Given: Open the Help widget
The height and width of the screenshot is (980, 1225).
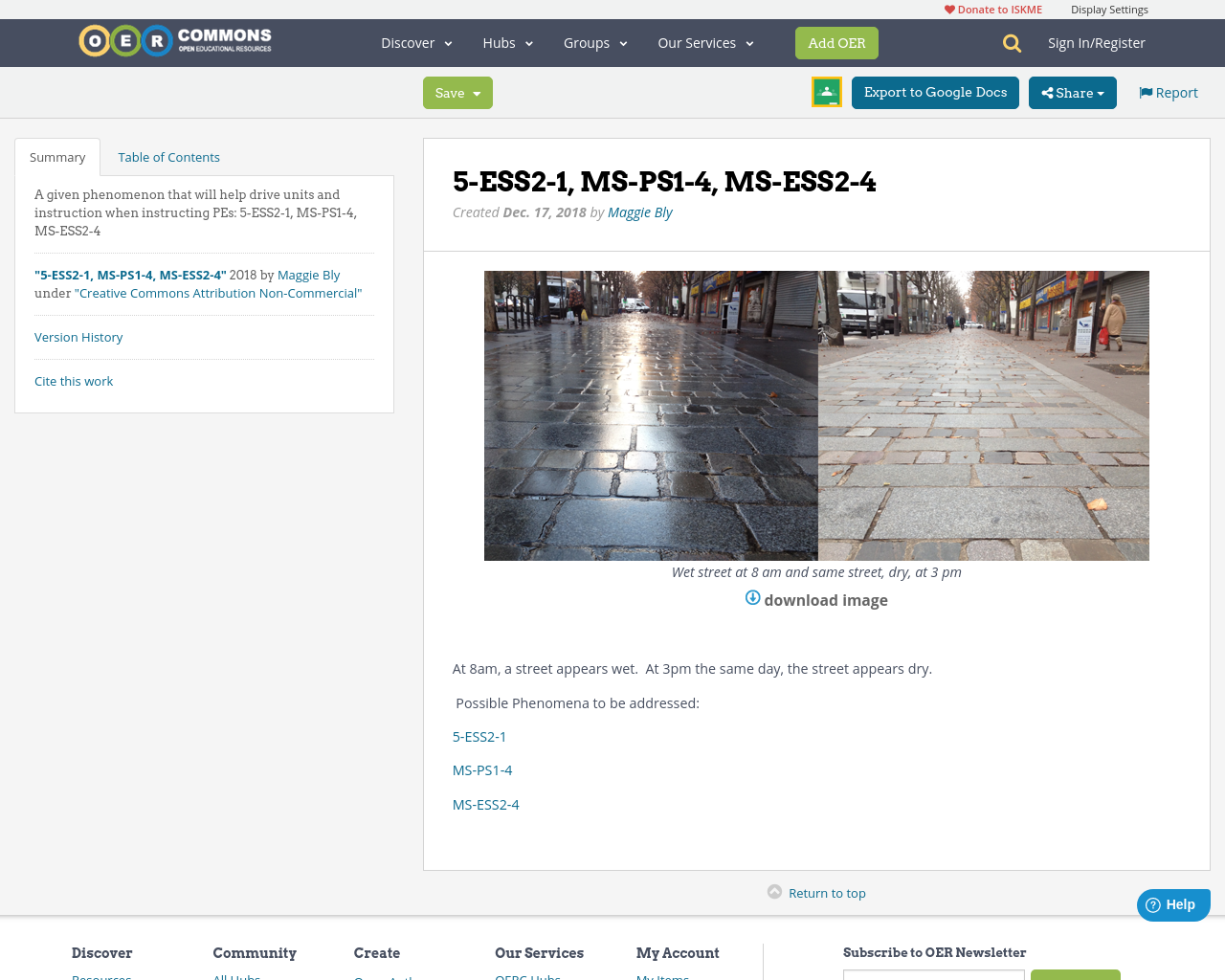Looking at the screenshot, I should pyautogui.click(x=1172, y=904).
